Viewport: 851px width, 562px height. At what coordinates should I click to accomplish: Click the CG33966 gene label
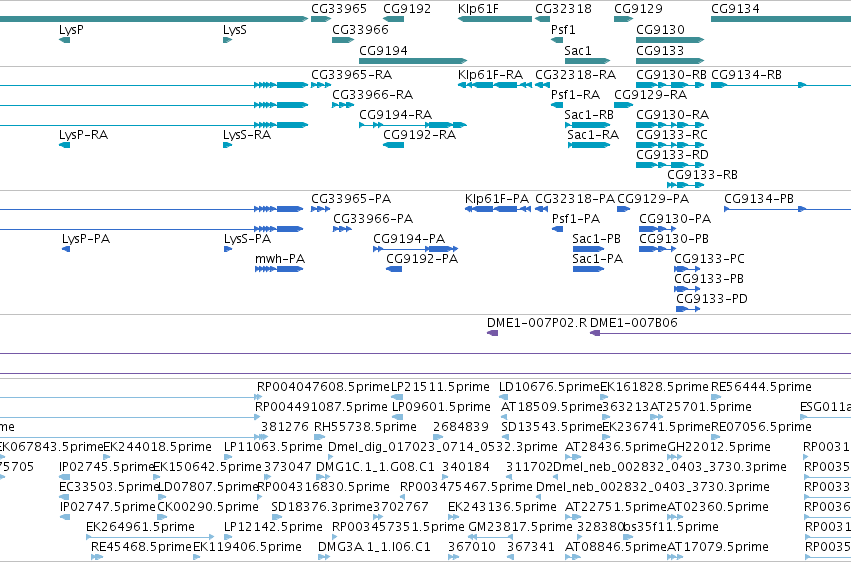coord(360,30)
